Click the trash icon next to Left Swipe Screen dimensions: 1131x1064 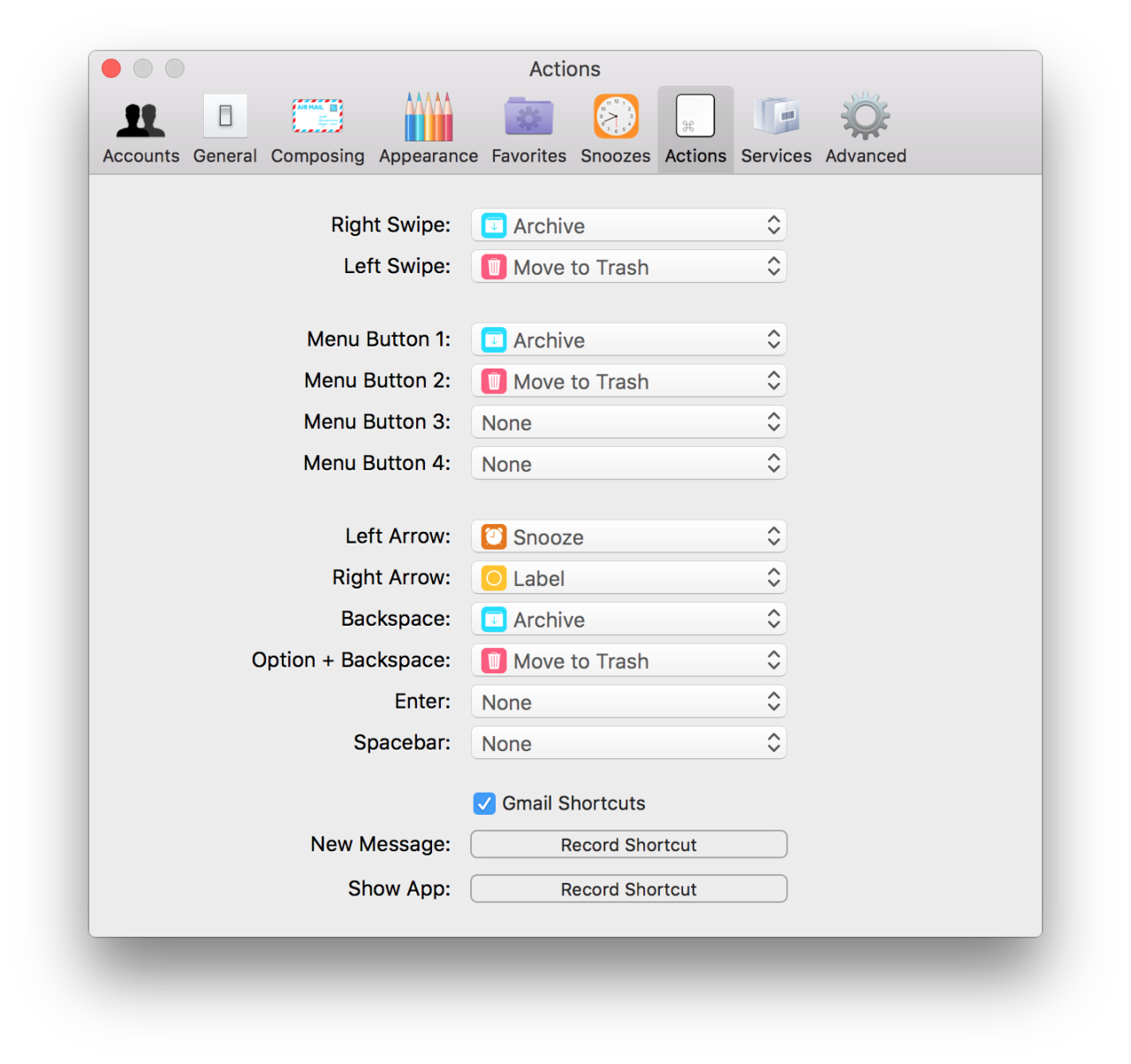(x=493, y=266)
